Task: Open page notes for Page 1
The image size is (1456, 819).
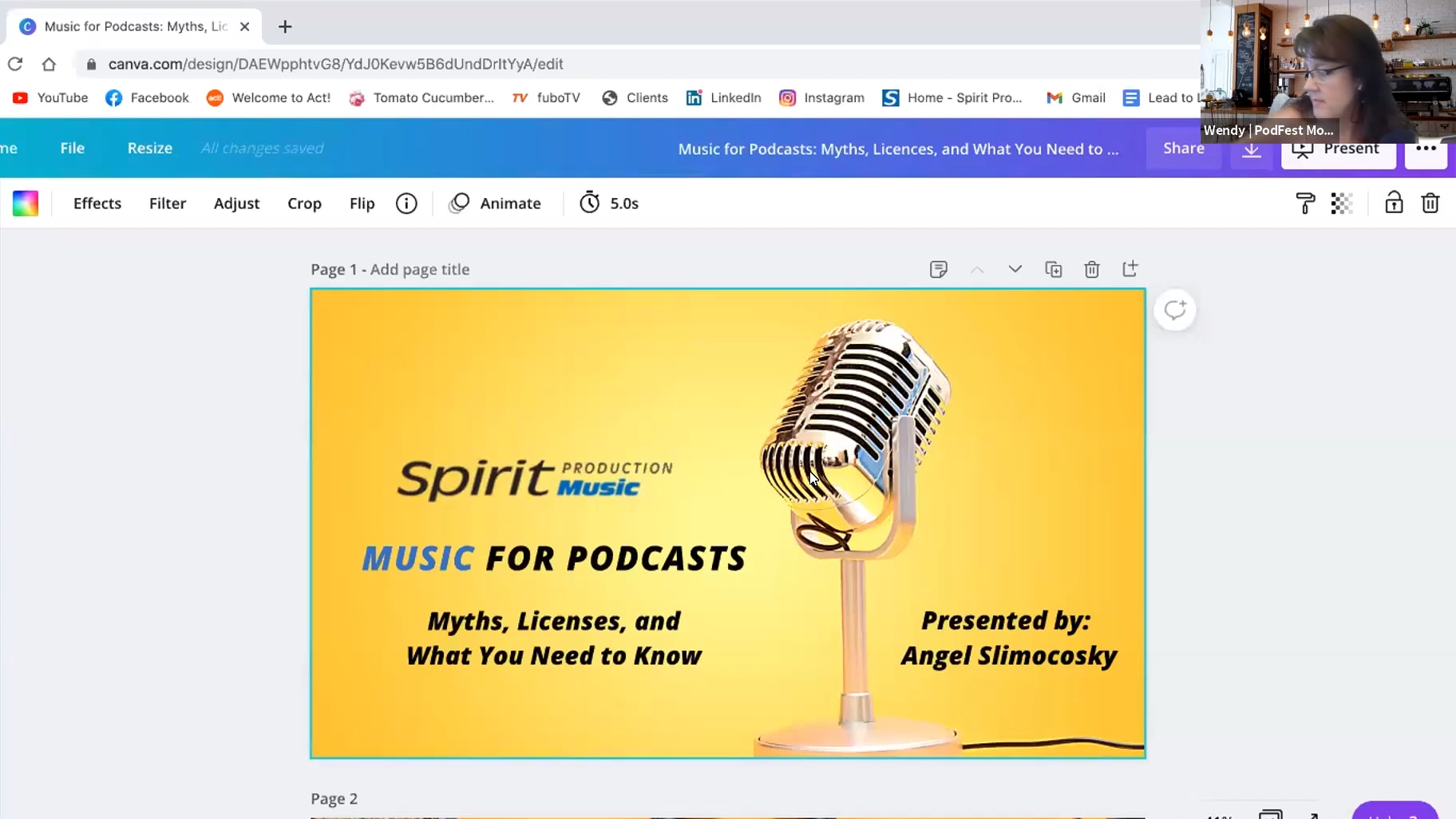Action: [939, 269]
